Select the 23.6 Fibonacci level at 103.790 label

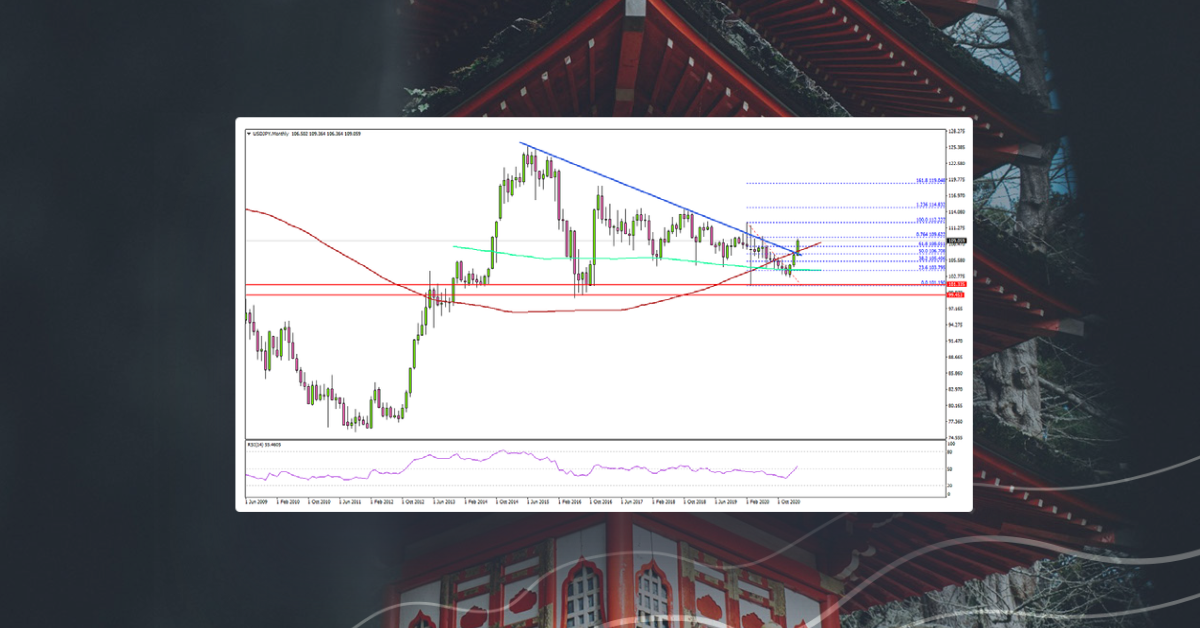pos(930,265)
